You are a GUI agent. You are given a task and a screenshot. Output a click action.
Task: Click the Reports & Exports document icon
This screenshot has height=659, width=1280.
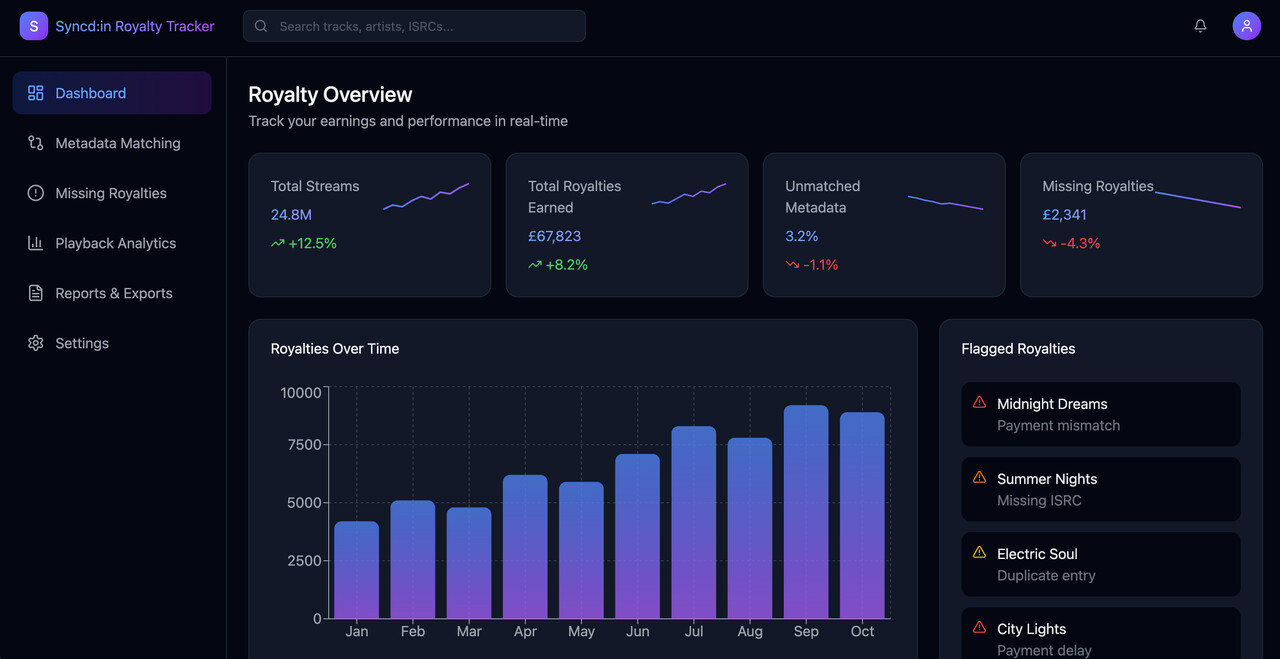tap(36, 293)
